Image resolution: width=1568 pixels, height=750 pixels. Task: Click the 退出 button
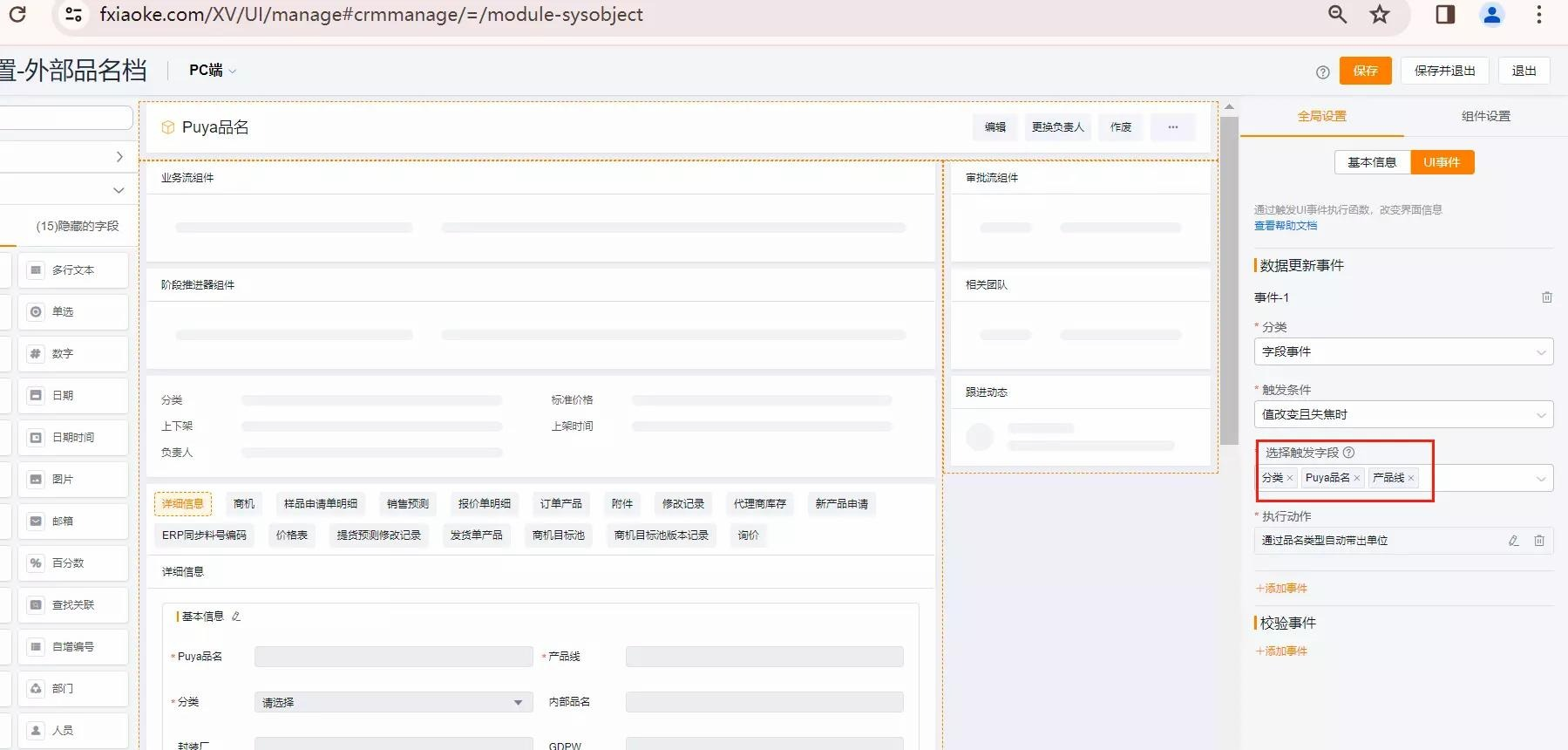click(x=1524, y=71)
